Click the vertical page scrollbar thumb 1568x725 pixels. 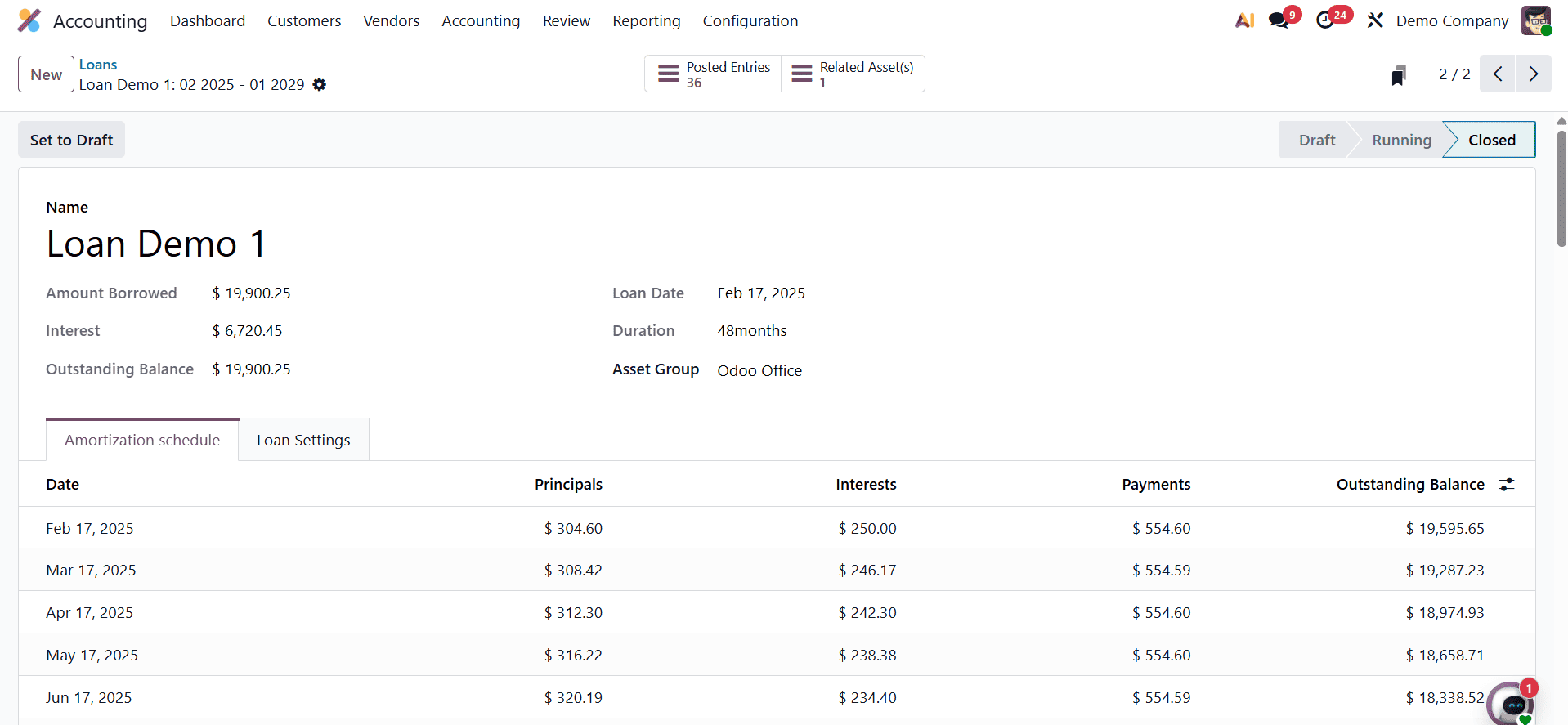[1561, 188]
